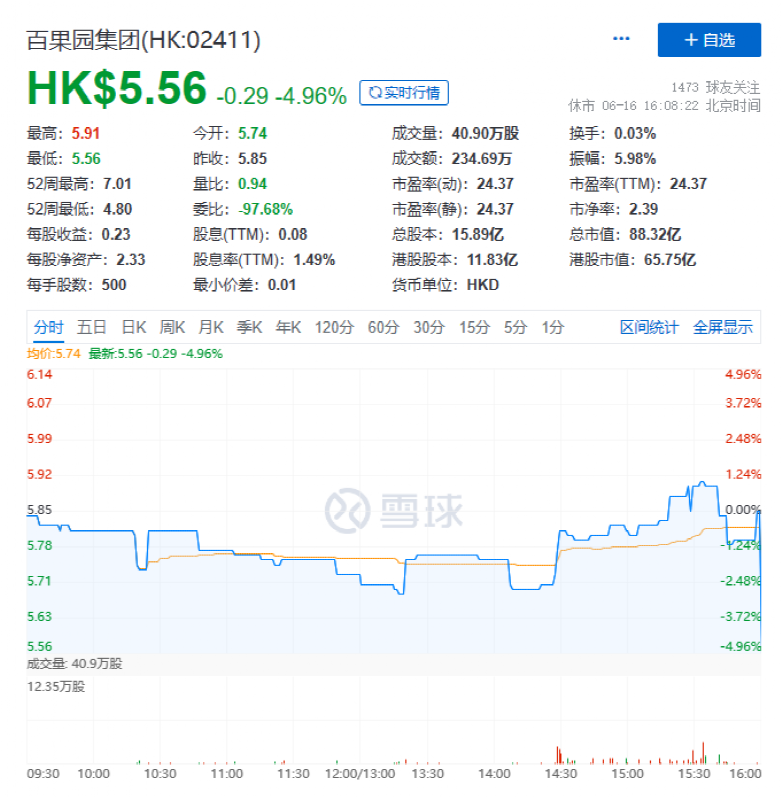Click the 14:30 time axis label
This screenshot has height=798, width=782.
click(x=561, y=774)
